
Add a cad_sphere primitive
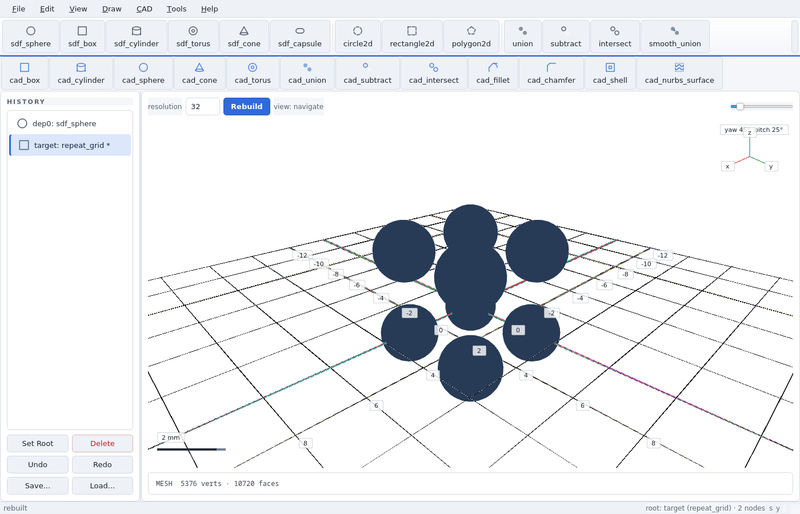[x=143, y=74]
